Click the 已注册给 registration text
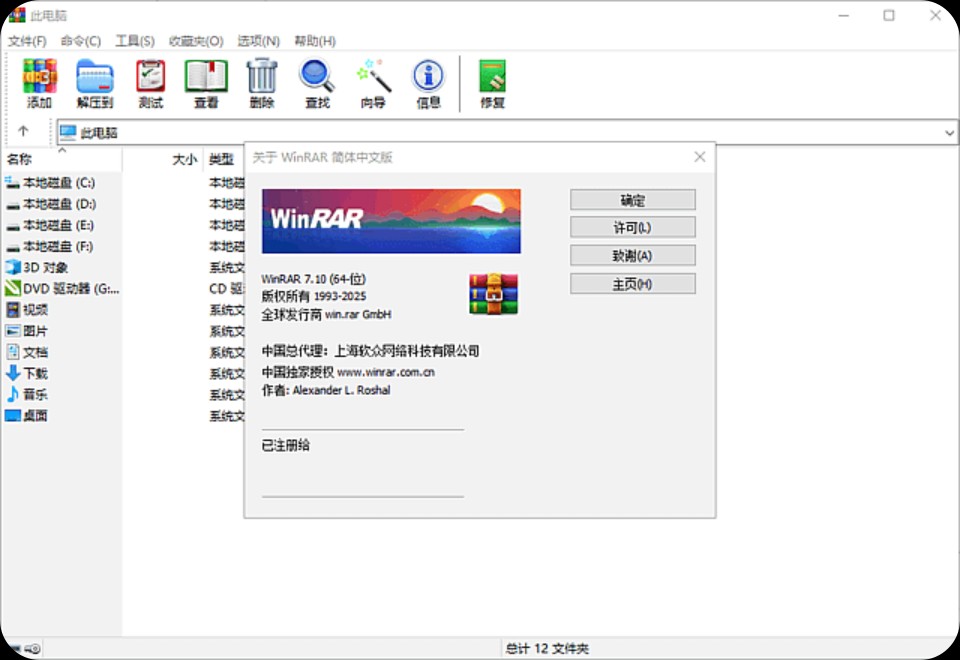The image size is (960, 660). tap(285, 445)
